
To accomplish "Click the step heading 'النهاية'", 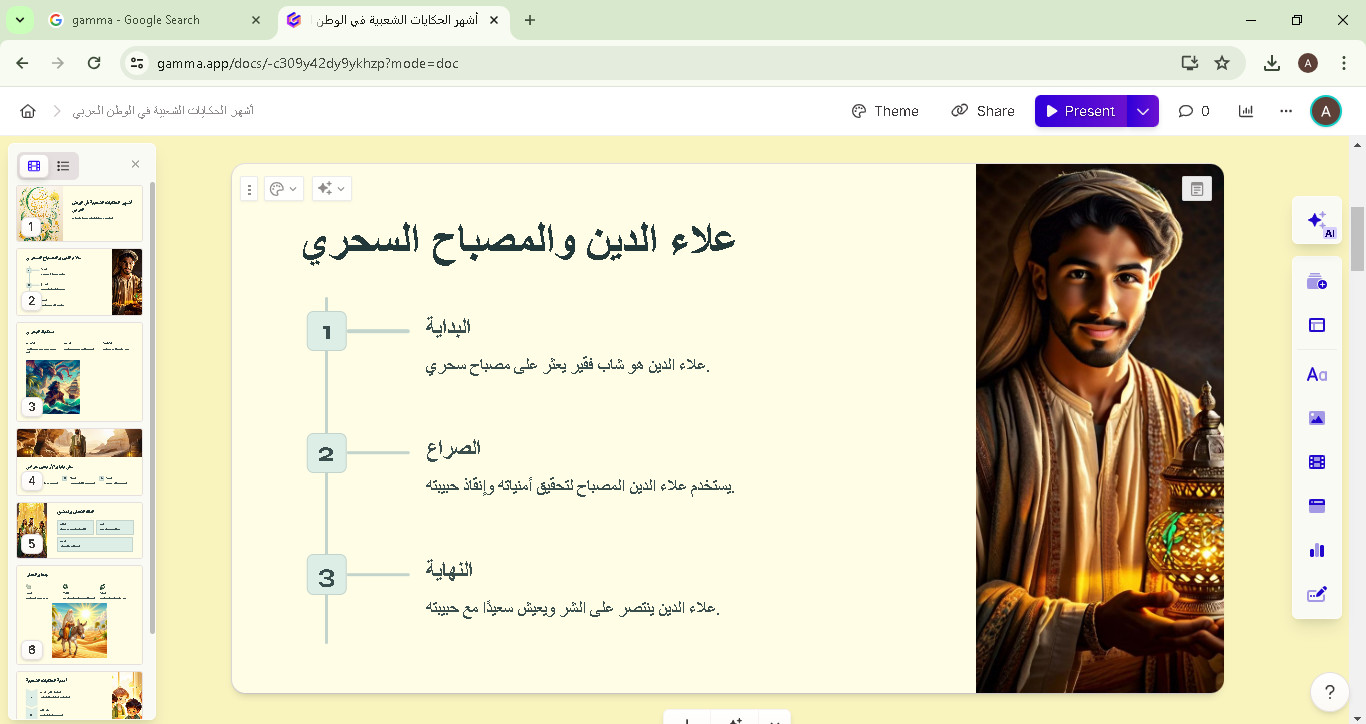I will tap(449, 570).
